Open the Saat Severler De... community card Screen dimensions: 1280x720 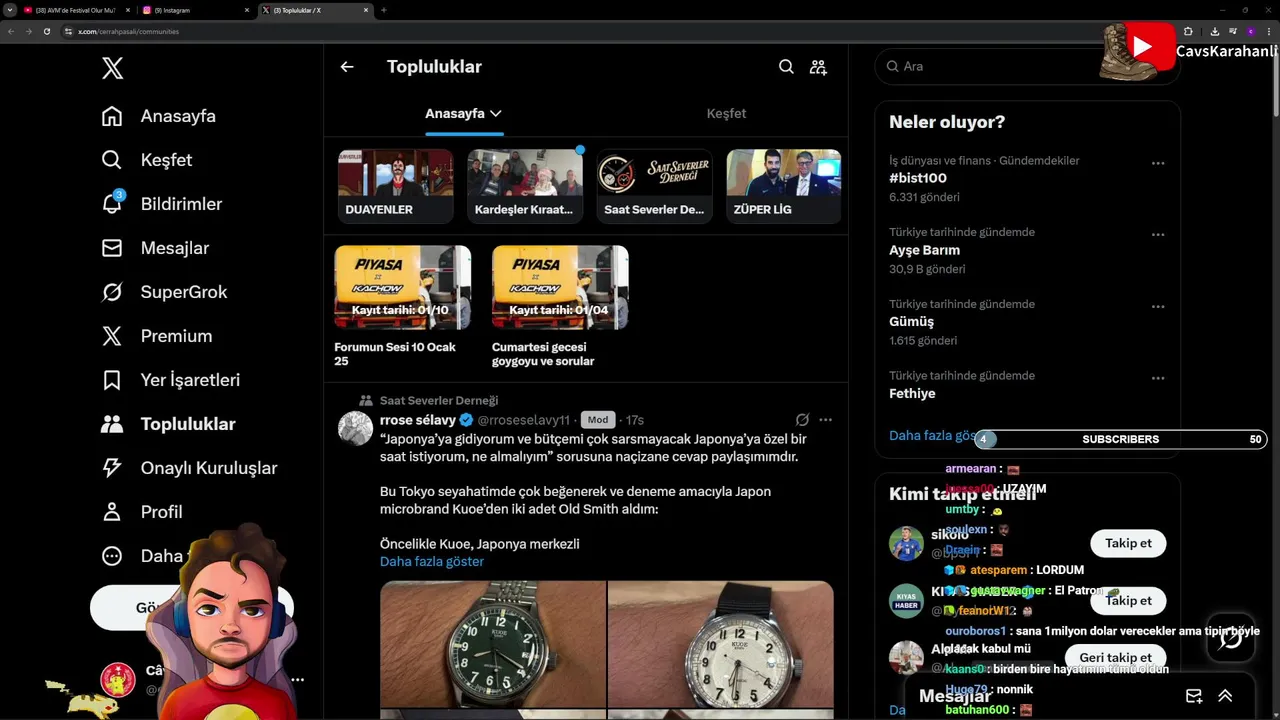tap(654, 186)
